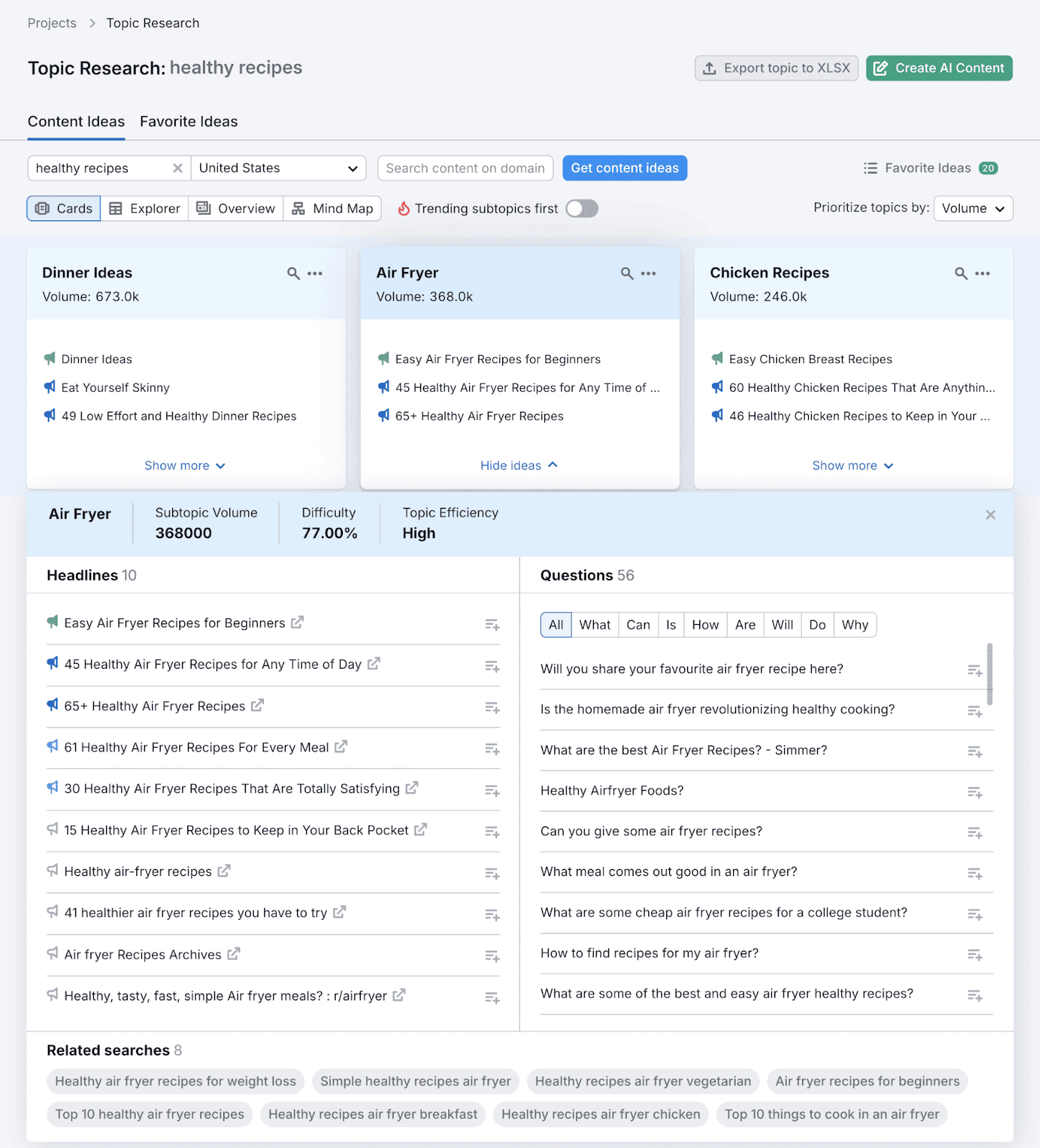Click the Search content on domain field
This screenshot has height=1148, width=1040.
(x=465, y=168)
